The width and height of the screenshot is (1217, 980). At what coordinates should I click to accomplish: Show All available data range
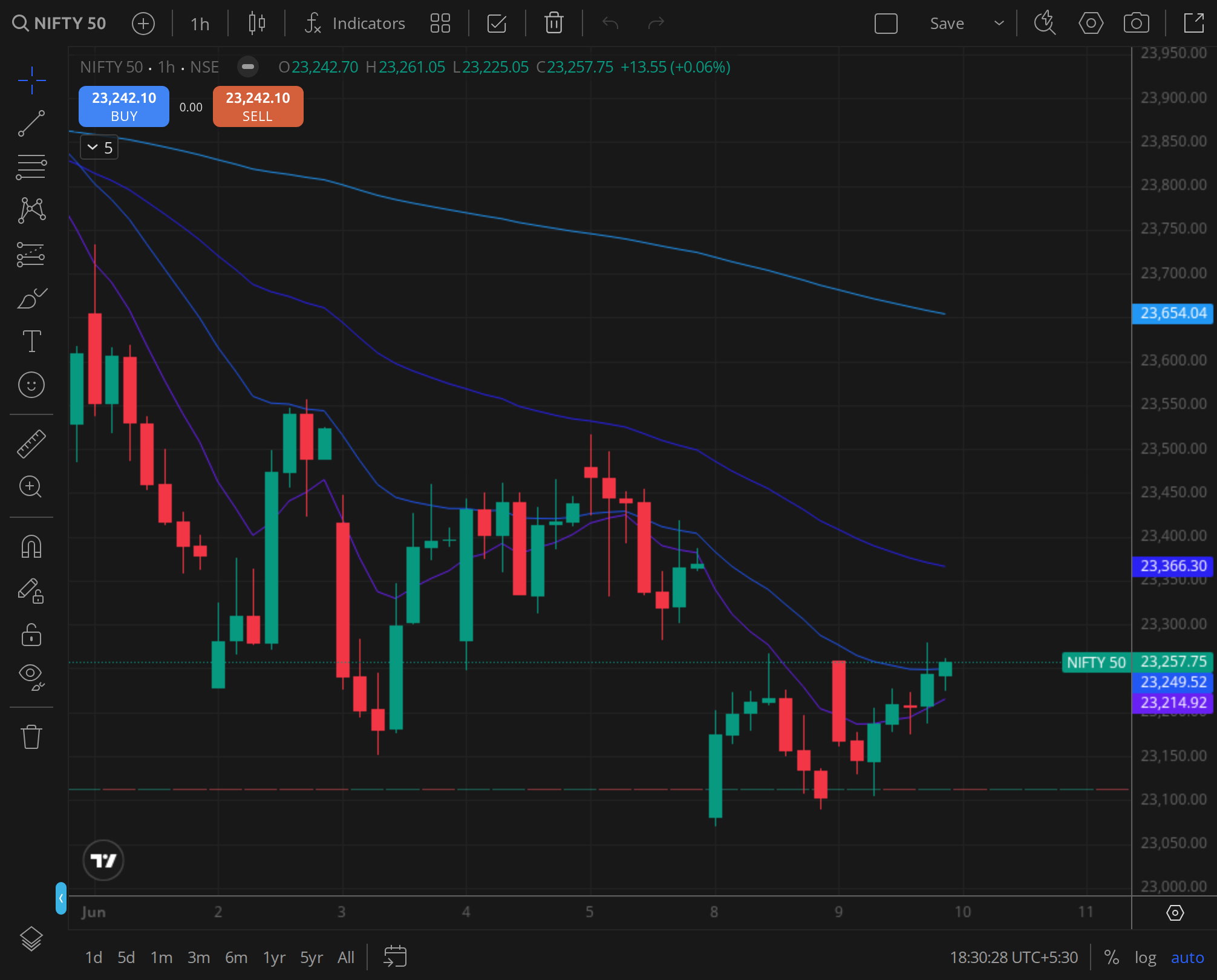tap(346, 958)
